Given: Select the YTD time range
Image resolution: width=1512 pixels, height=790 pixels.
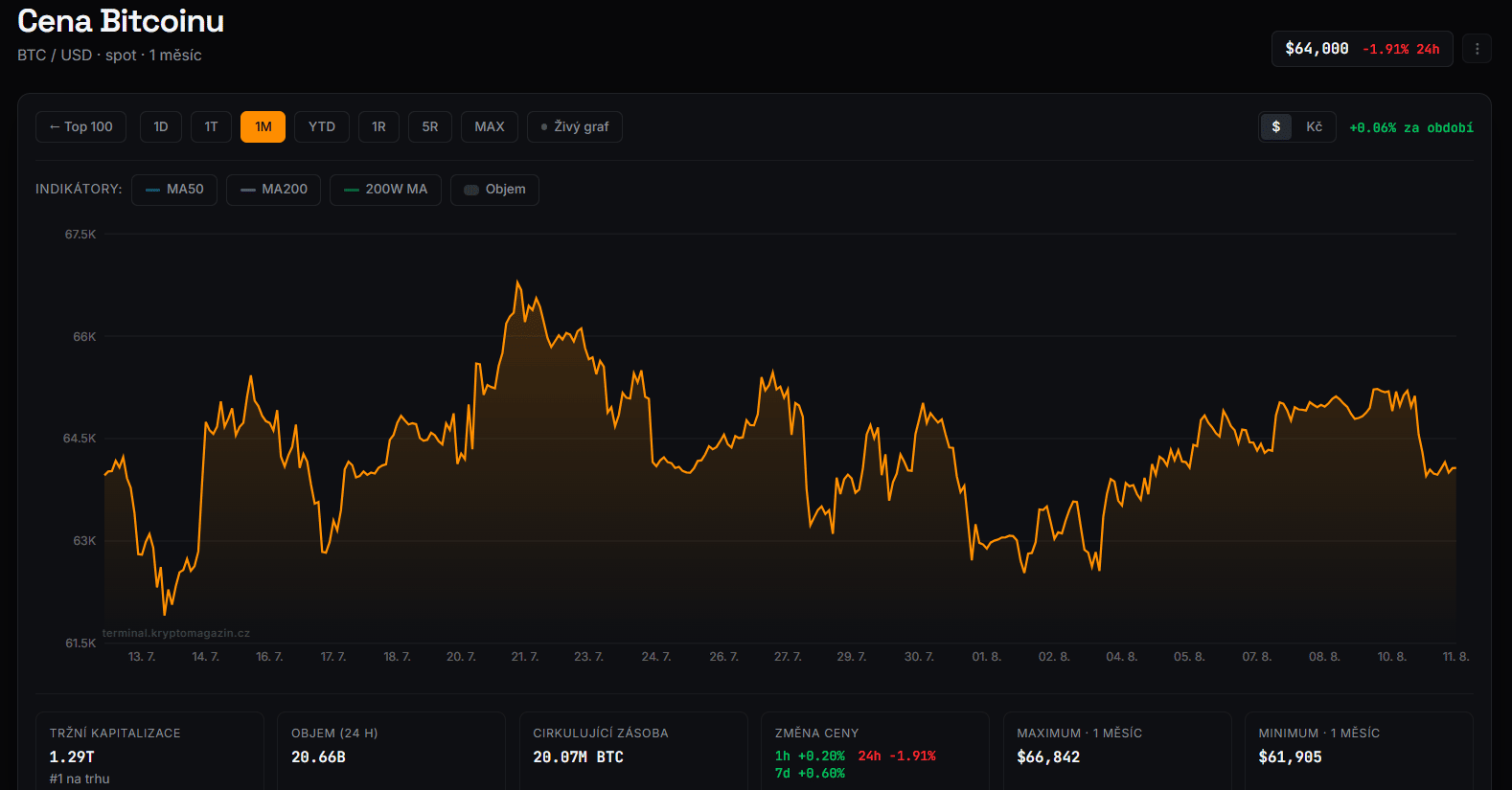Looking at the screenshot, I should pos(322,126).
